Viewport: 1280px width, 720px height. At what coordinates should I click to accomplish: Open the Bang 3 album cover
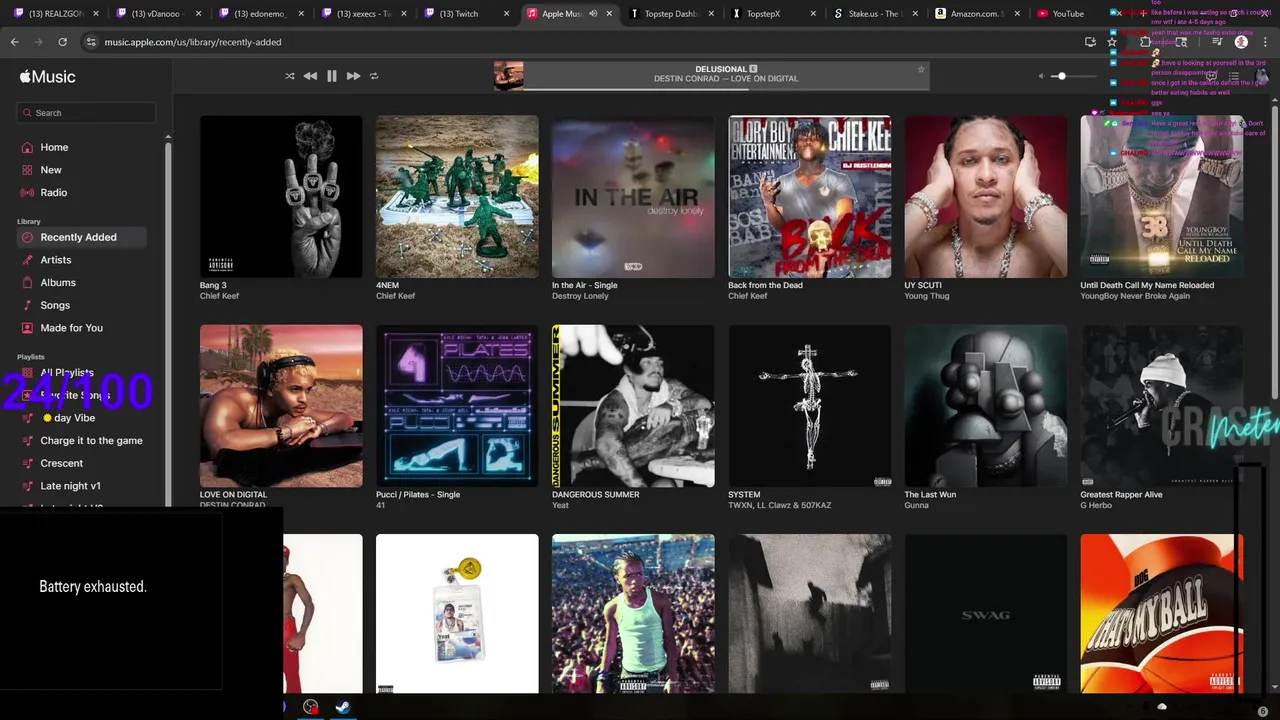click(x=281, y=197)
